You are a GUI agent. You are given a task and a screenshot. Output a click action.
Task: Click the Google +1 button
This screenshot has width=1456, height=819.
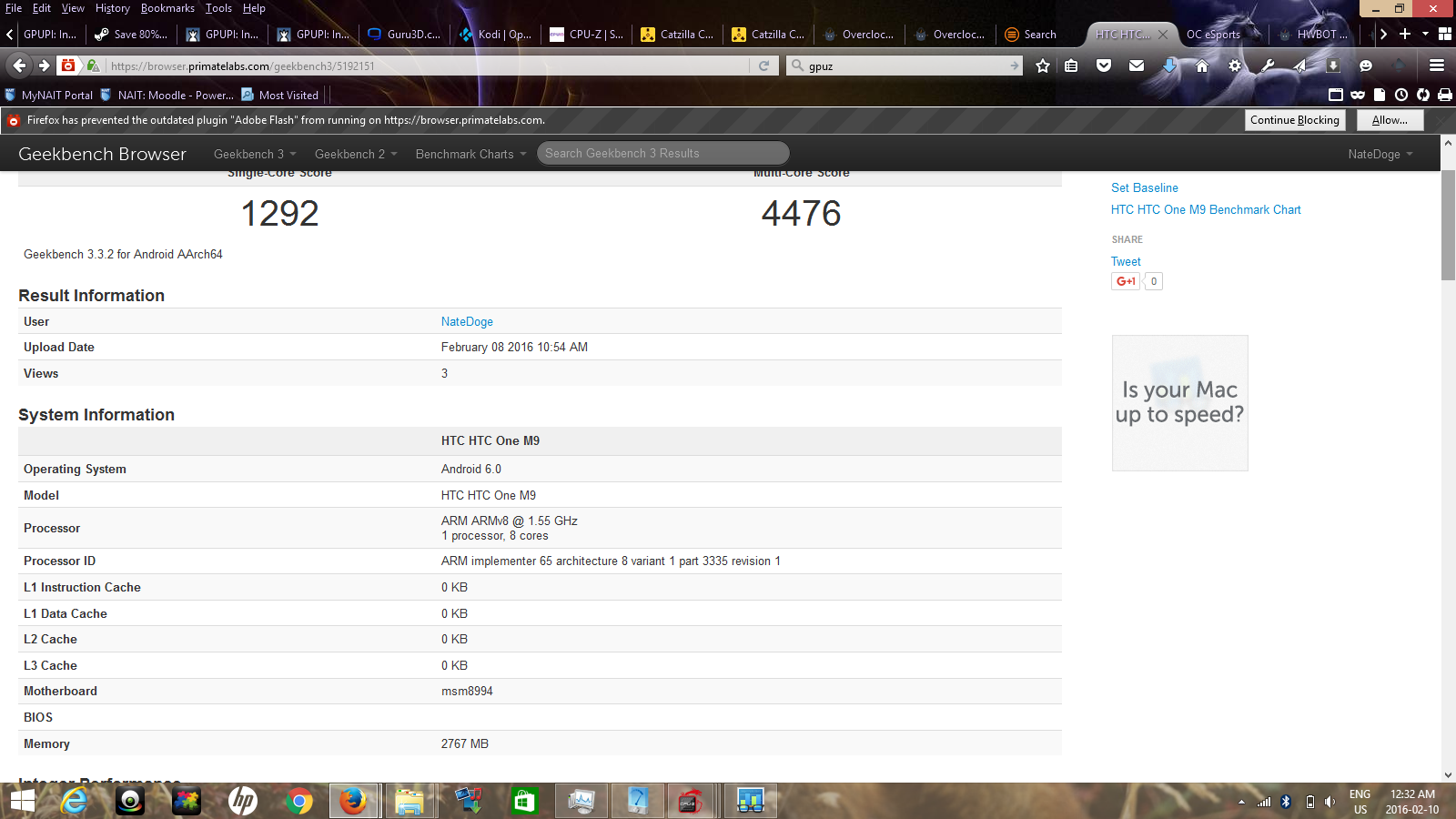(1126, 281)
